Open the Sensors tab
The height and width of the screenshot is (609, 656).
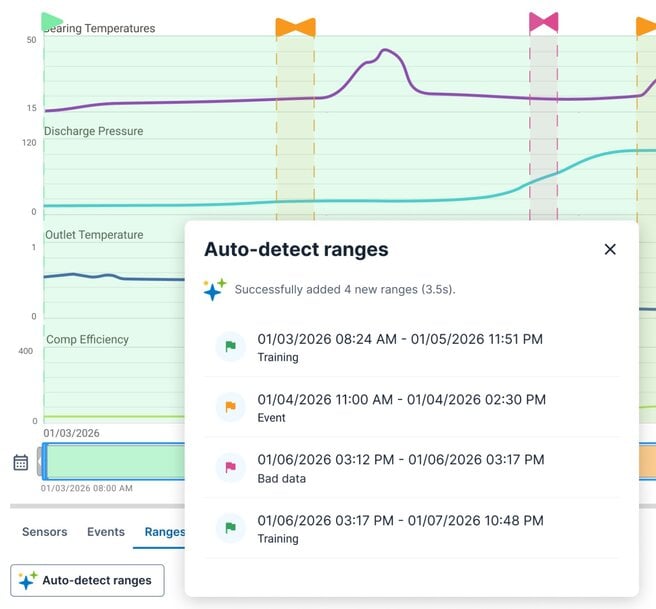click(44, 532)
